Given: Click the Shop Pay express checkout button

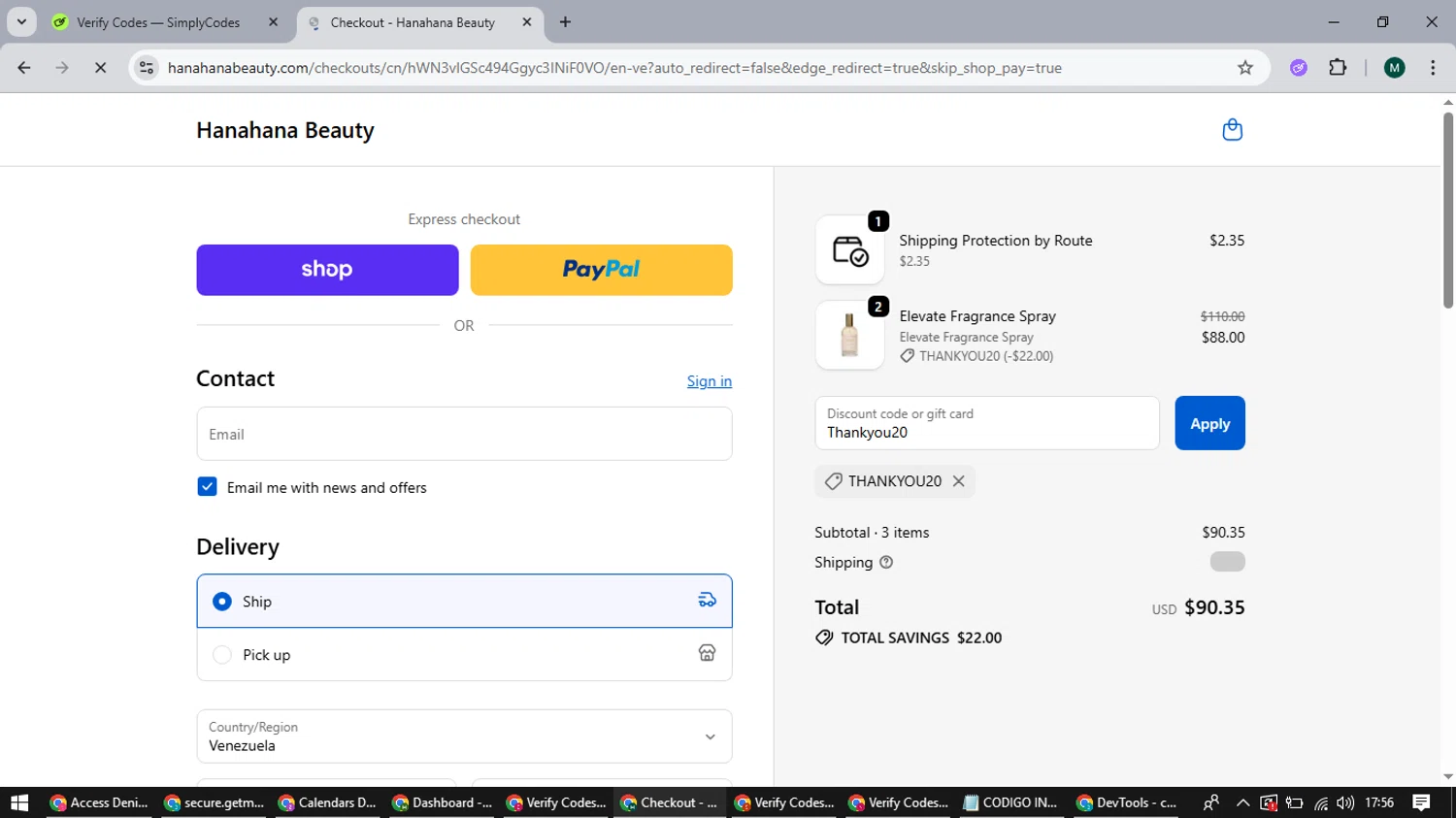Looking at the screenshot, I should (327, 270).
